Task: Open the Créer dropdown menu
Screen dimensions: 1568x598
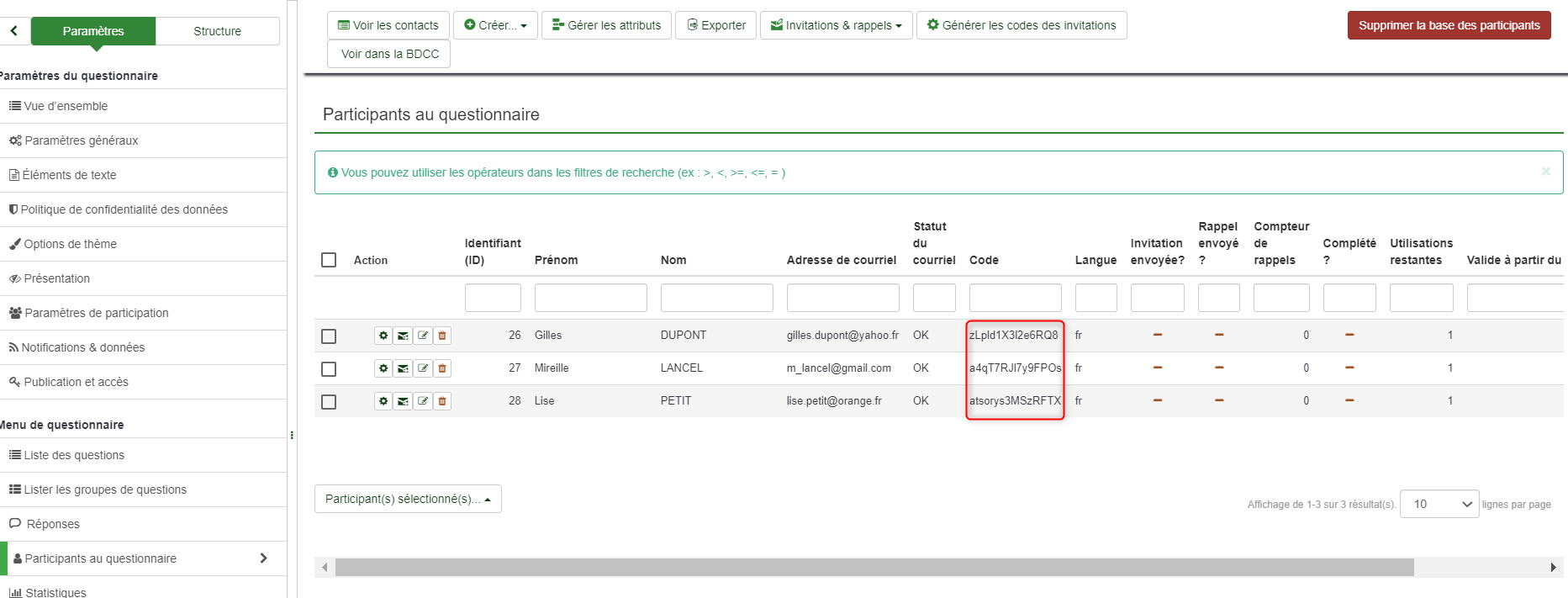Action: click(495, 25)
